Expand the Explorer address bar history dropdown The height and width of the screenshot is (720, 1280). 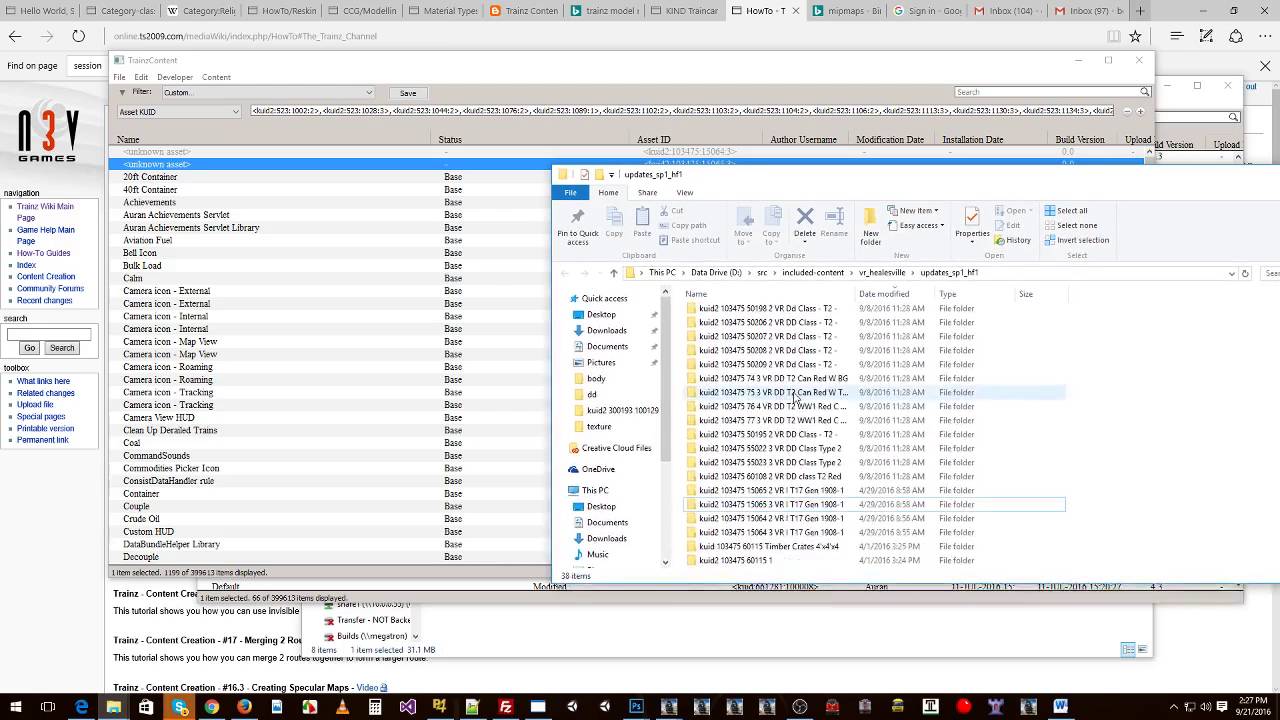(x=1231, y=273)
